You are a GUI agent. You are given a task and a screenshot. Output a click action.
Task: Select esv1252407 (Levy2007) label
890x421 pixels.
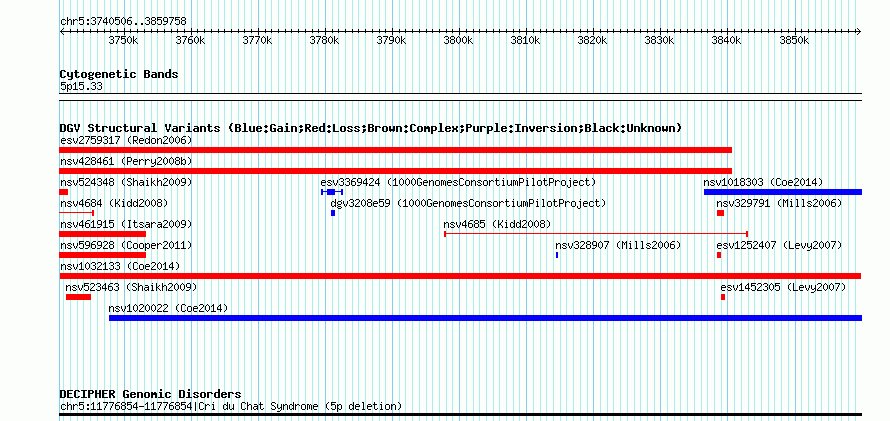779,246
